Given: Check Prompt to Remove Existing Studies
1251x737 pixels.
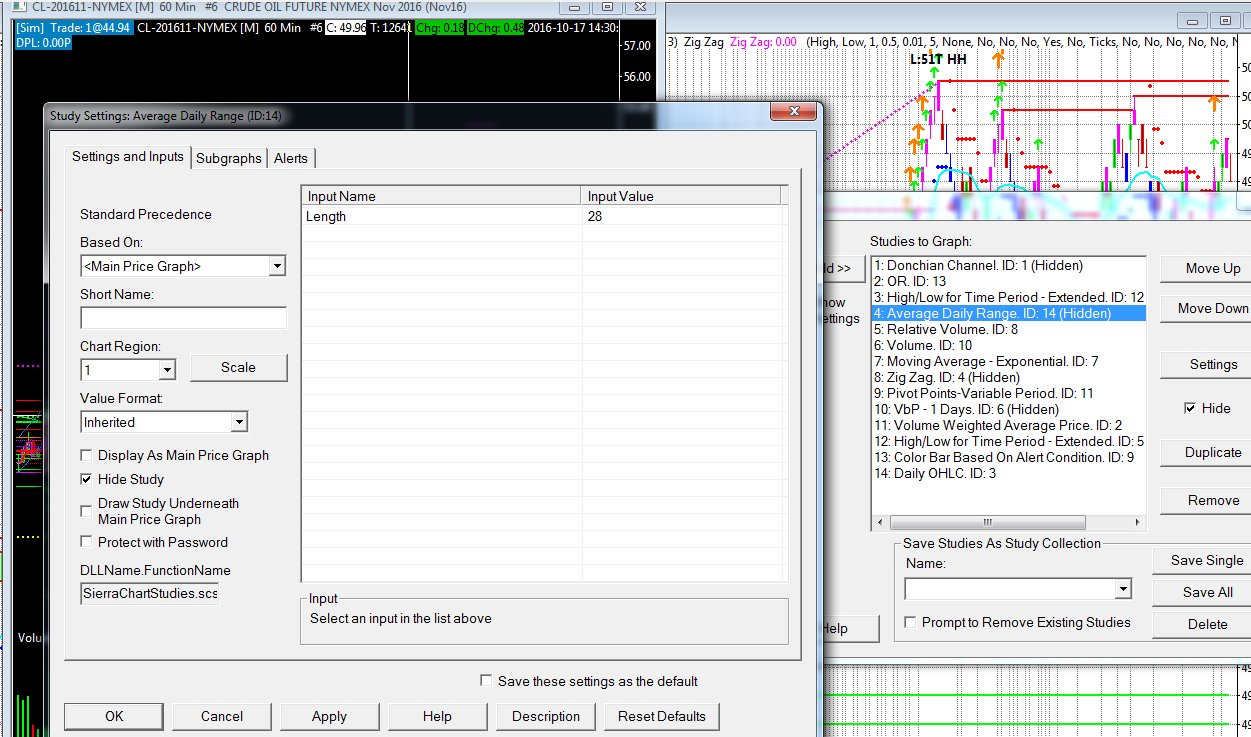Looking at the screenshot, I should 910,622.
